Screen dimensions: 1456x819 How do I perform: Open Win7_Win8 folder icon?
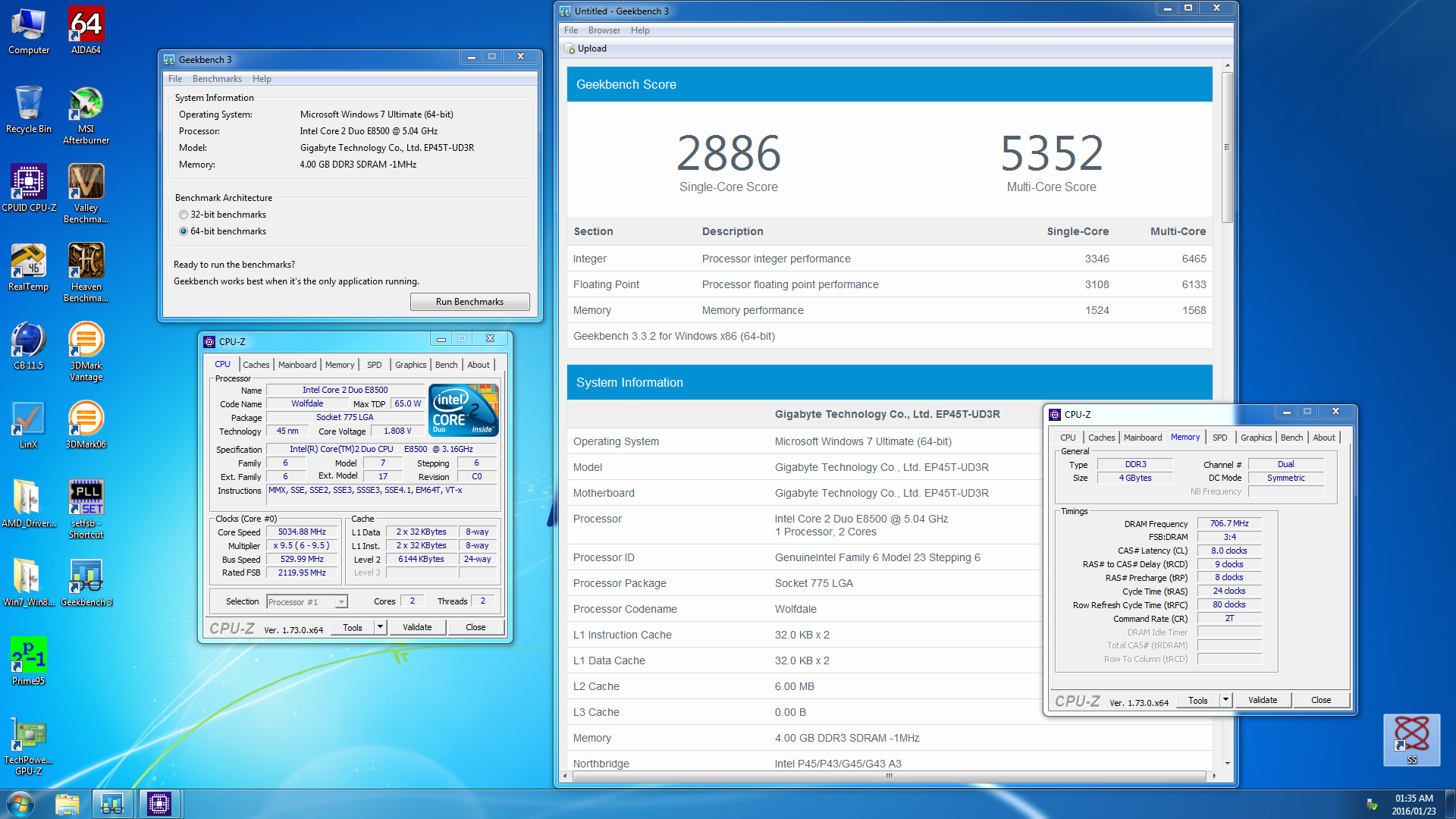[x=29, y=583]
